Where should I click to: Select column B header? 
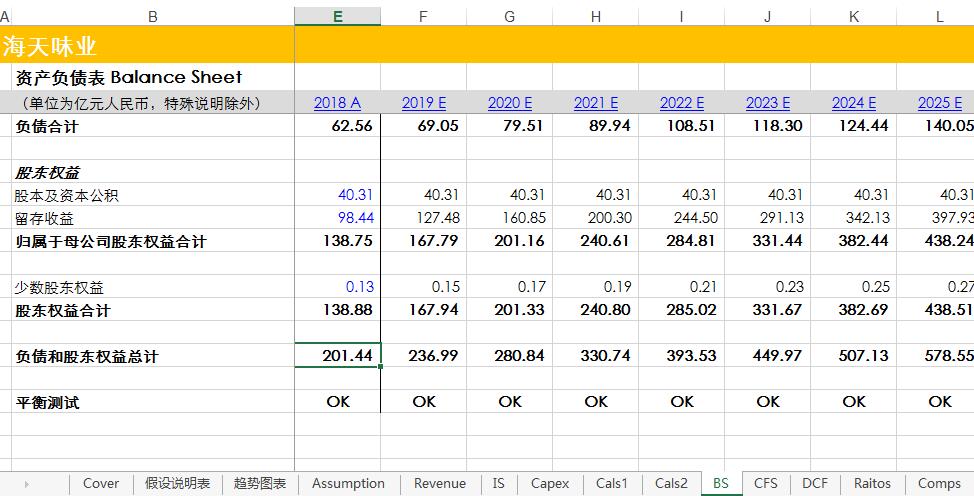point(153,16)
